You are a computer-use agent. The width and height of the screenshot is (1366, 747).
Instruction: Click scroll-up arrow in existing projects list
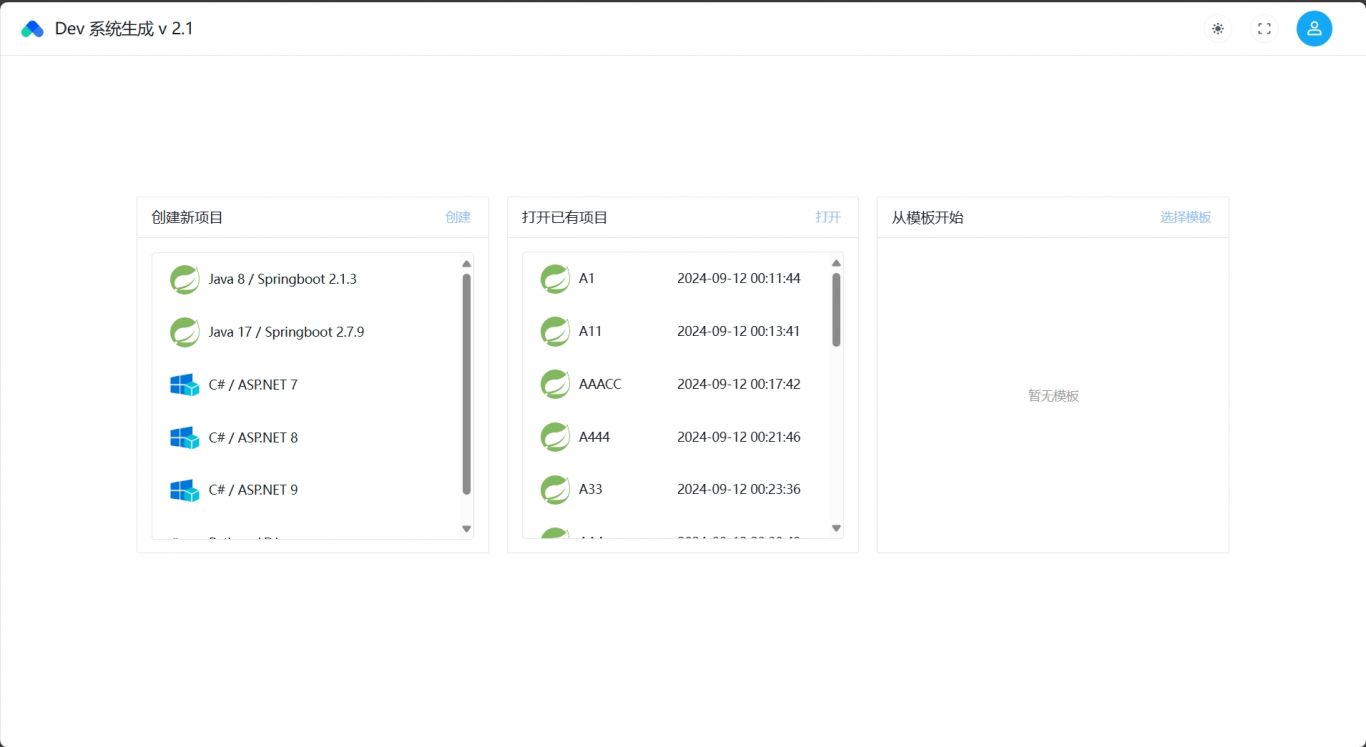pyautogui.click(x=836, y=264)
